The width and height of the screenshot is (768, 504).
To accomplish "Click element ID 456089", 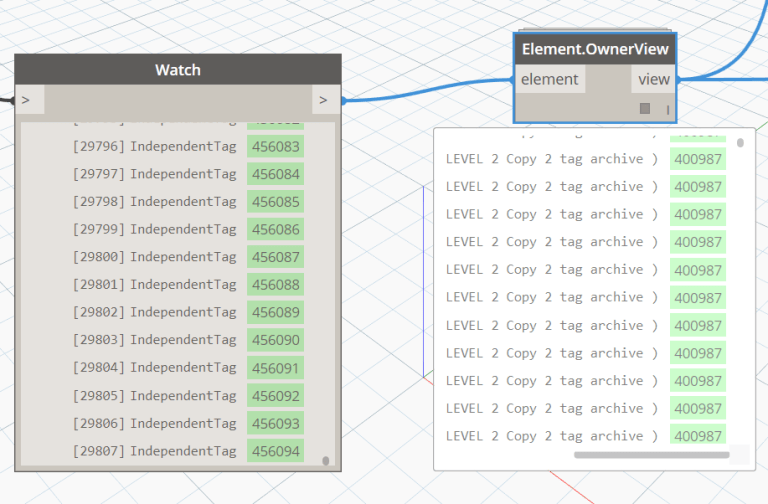I will (x=275, y=312).
